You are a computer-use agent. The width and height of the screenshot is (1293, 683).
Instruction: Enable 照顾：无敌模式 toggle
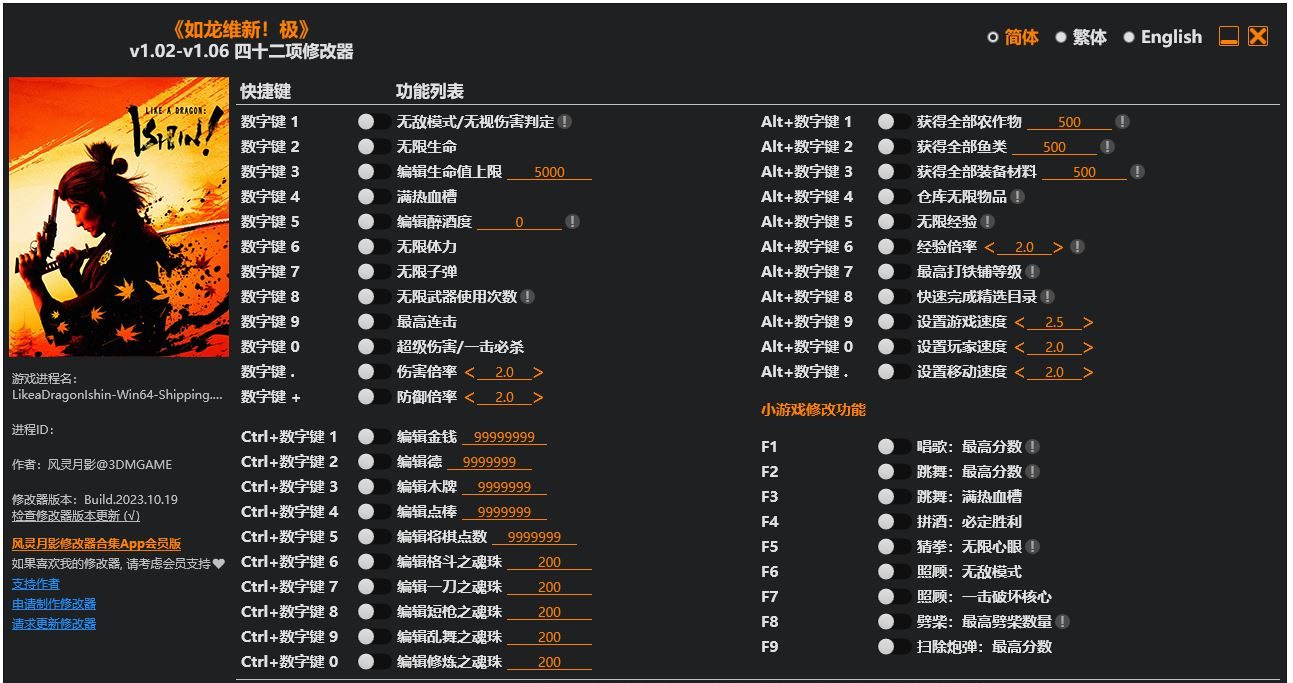pyautogui.click(x=894, y=572)
